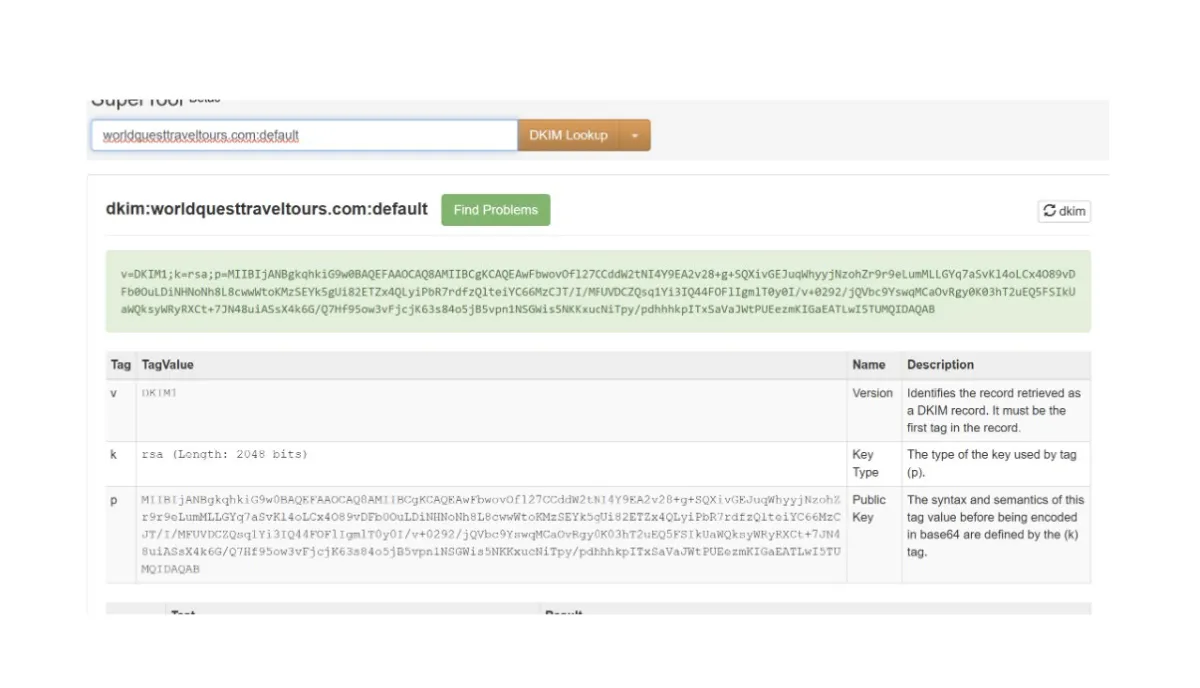Select the DKIM1 tag value cell

coord(491,411)
